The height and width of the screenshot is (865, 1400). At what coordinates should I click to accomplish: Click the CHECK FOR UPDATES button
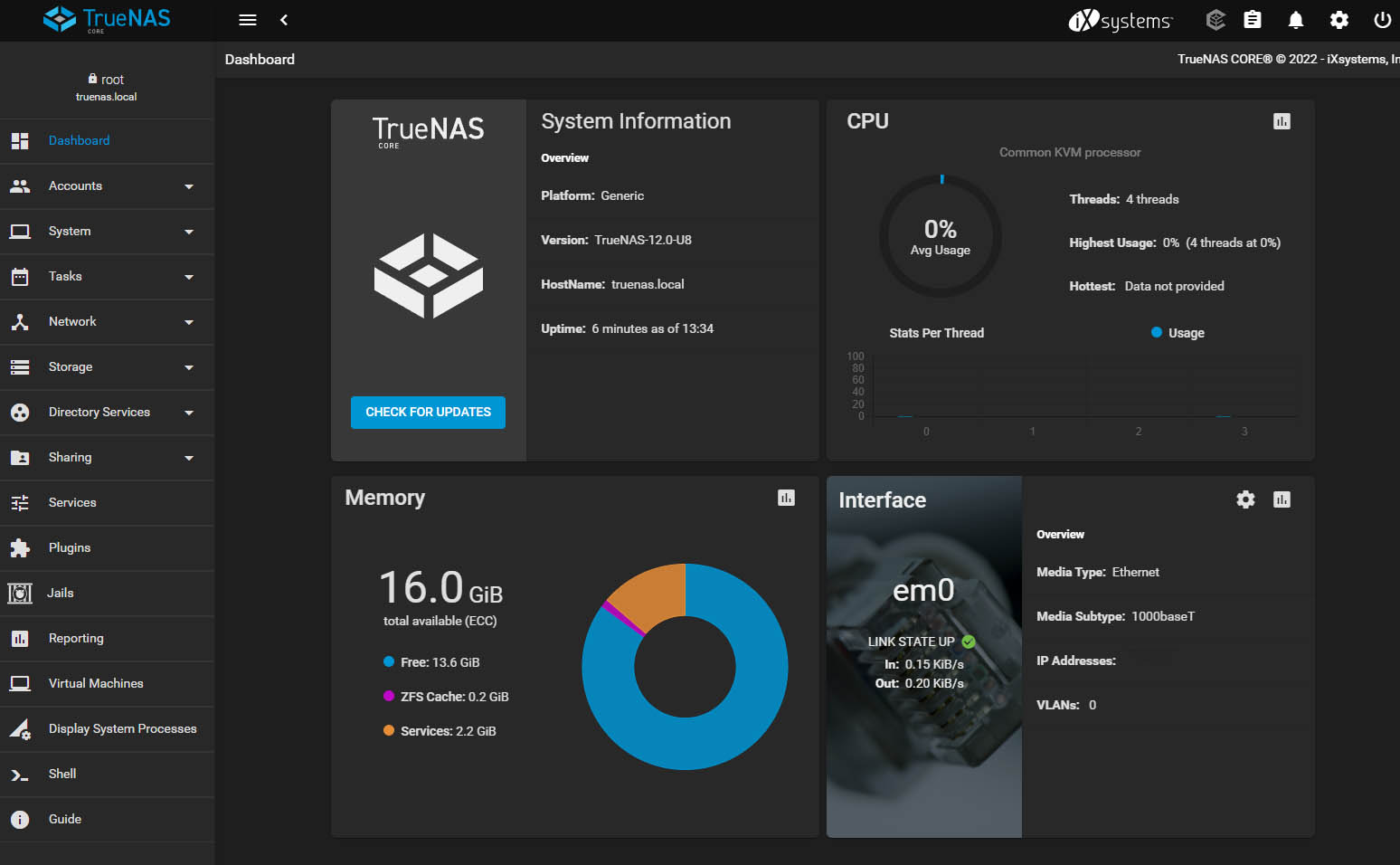click(x=428, y=413)
